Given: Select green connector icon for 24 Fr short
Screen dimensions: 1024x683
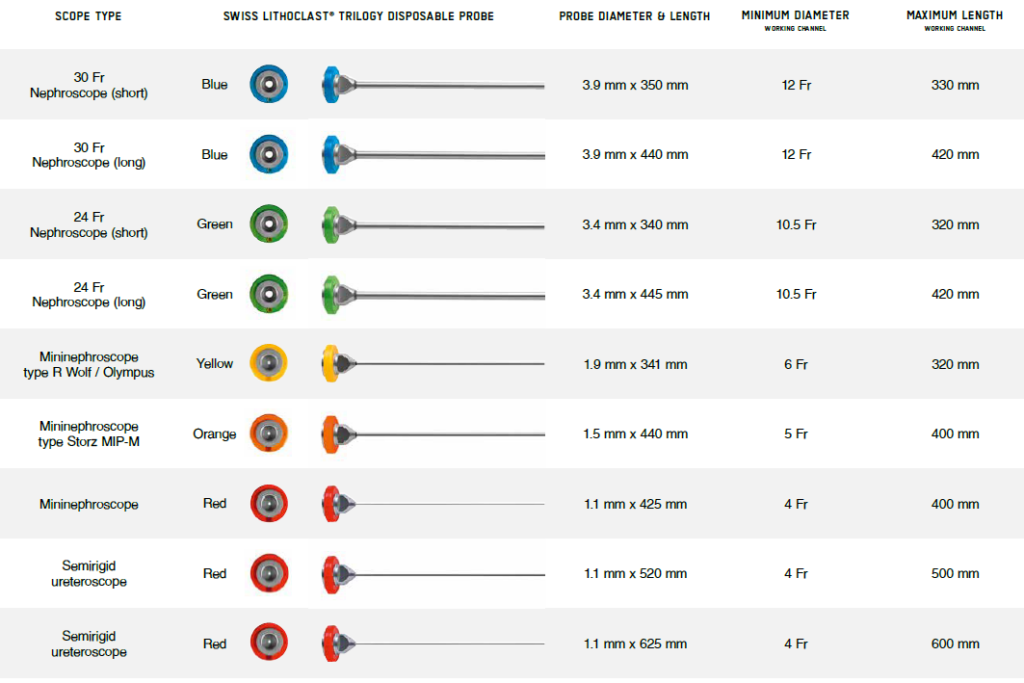Looking at the screenshot, I should [x=268, y=224].
